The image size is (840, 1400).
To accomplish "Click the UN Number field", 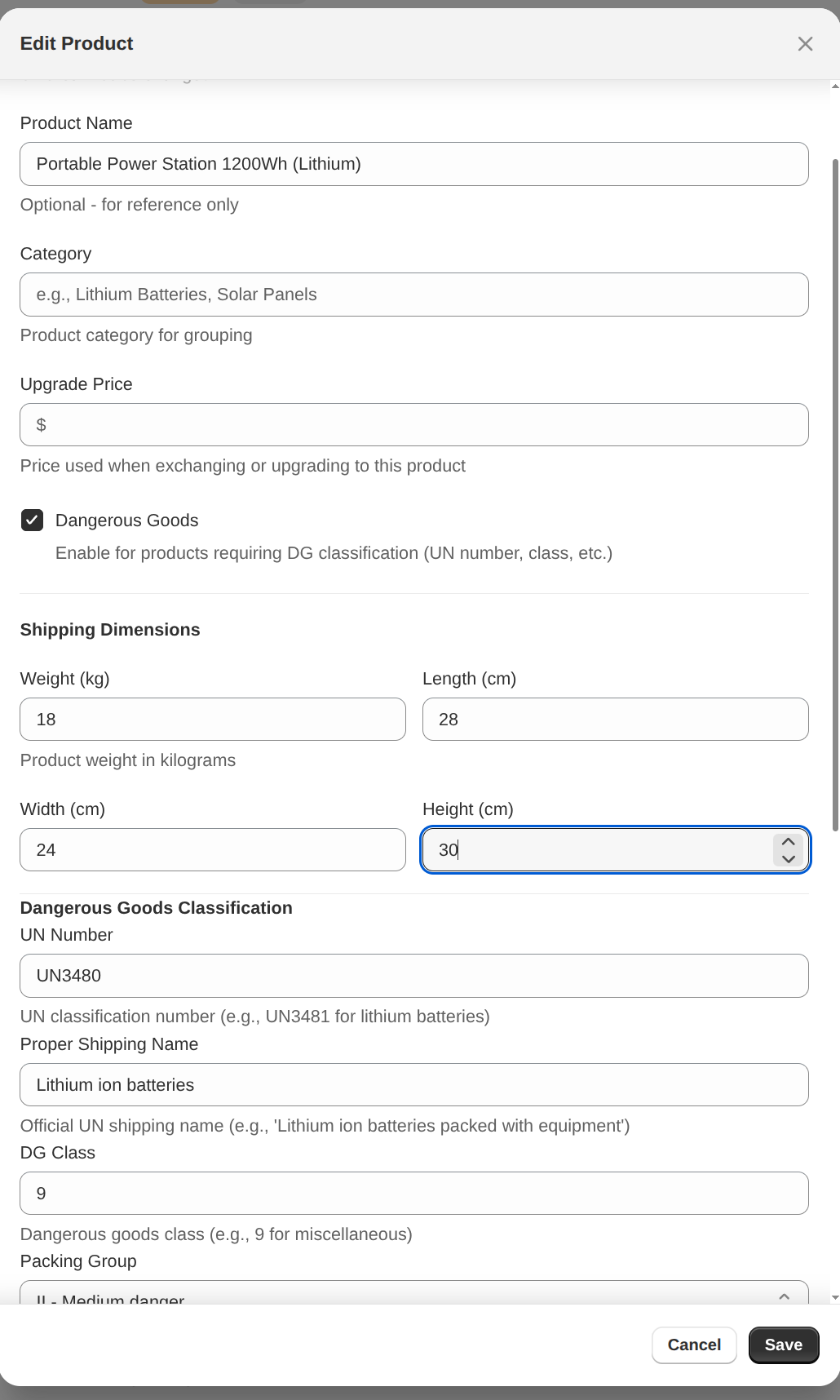I will click(414, 976).
